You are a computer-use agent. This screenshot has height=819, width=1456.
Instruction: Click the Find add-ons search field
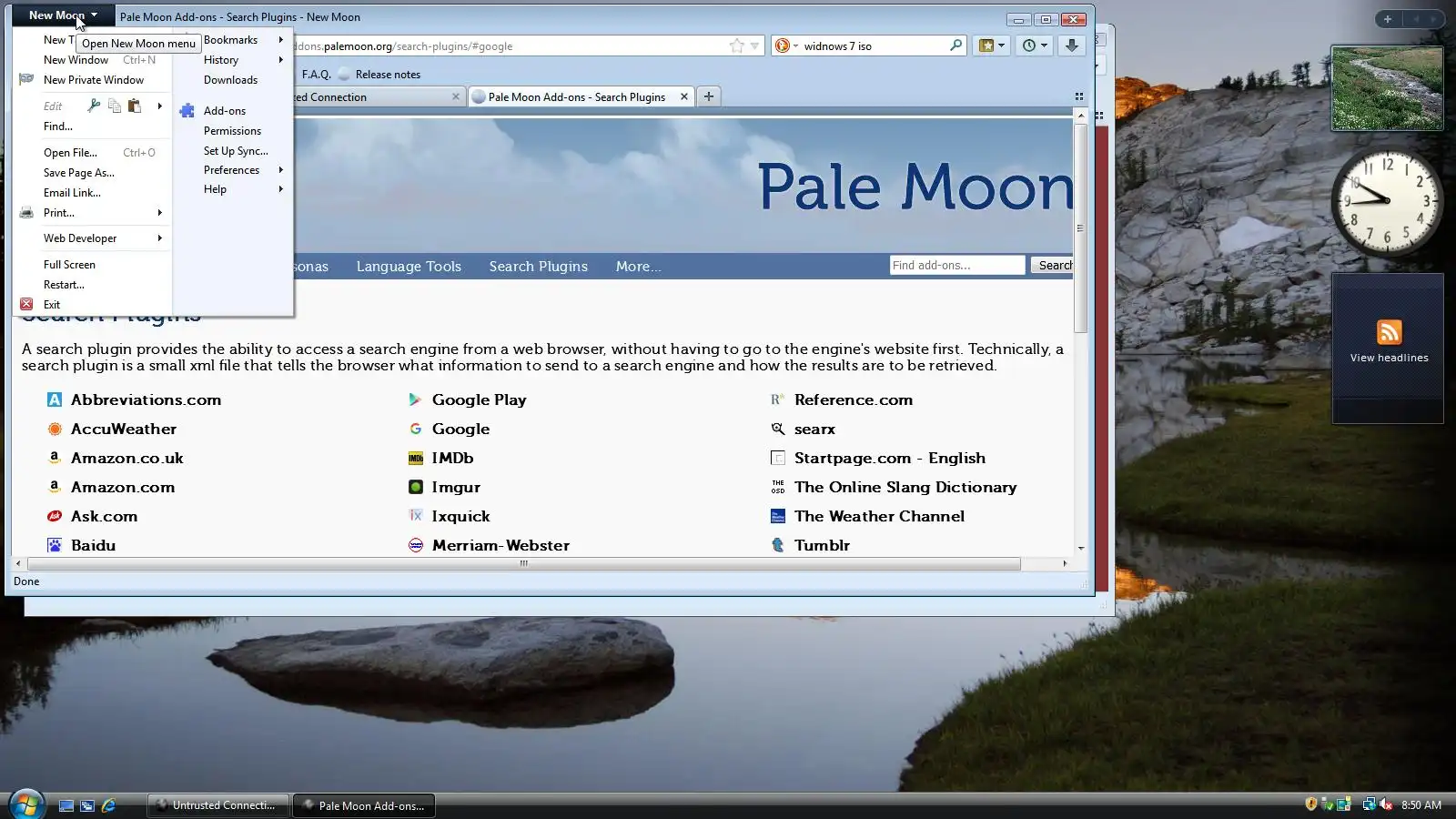click(x=956, y=265)
